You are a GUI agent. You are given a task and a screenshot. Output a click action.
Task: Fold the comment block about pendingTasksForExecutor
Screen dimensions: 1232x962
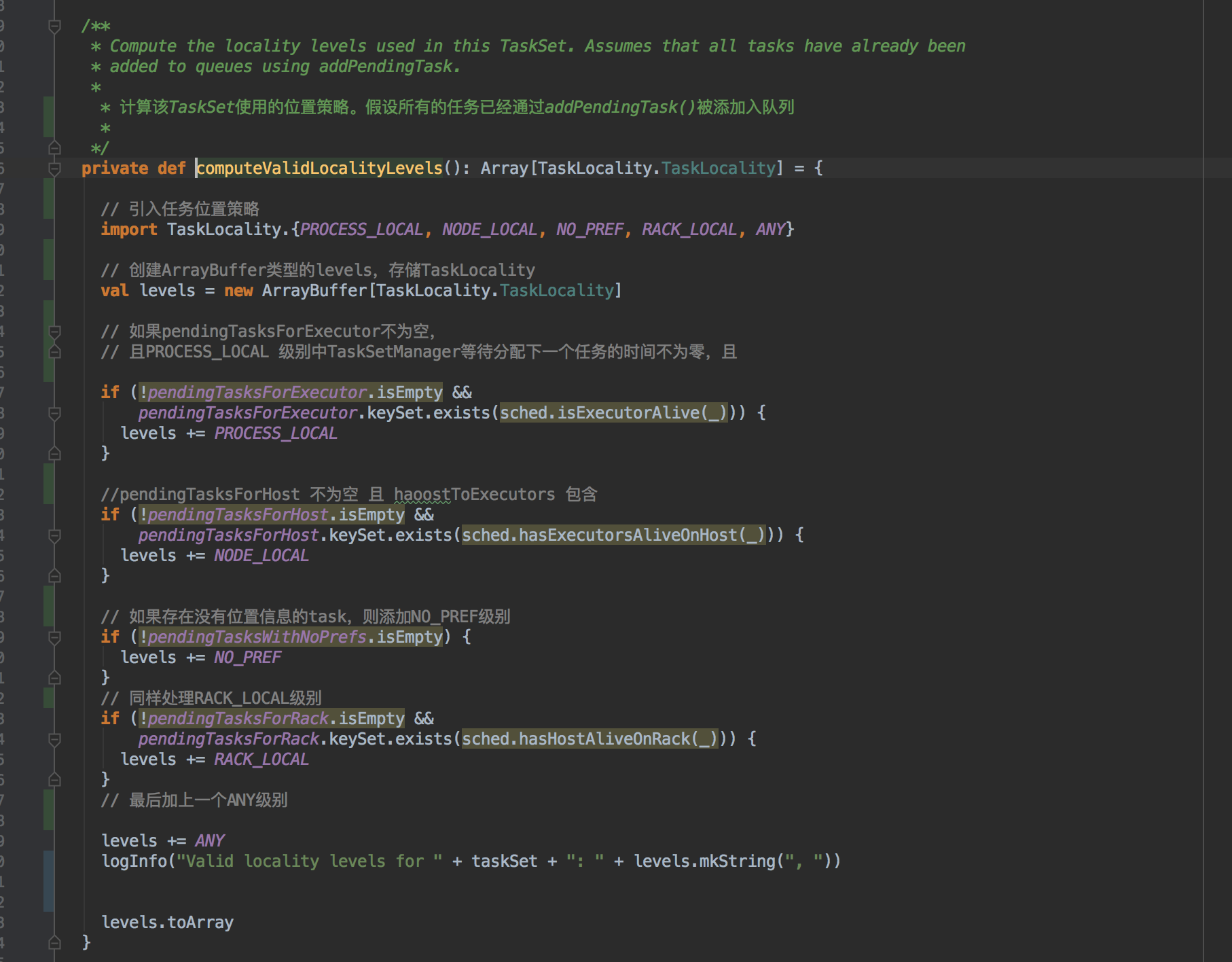pos(54,333)
